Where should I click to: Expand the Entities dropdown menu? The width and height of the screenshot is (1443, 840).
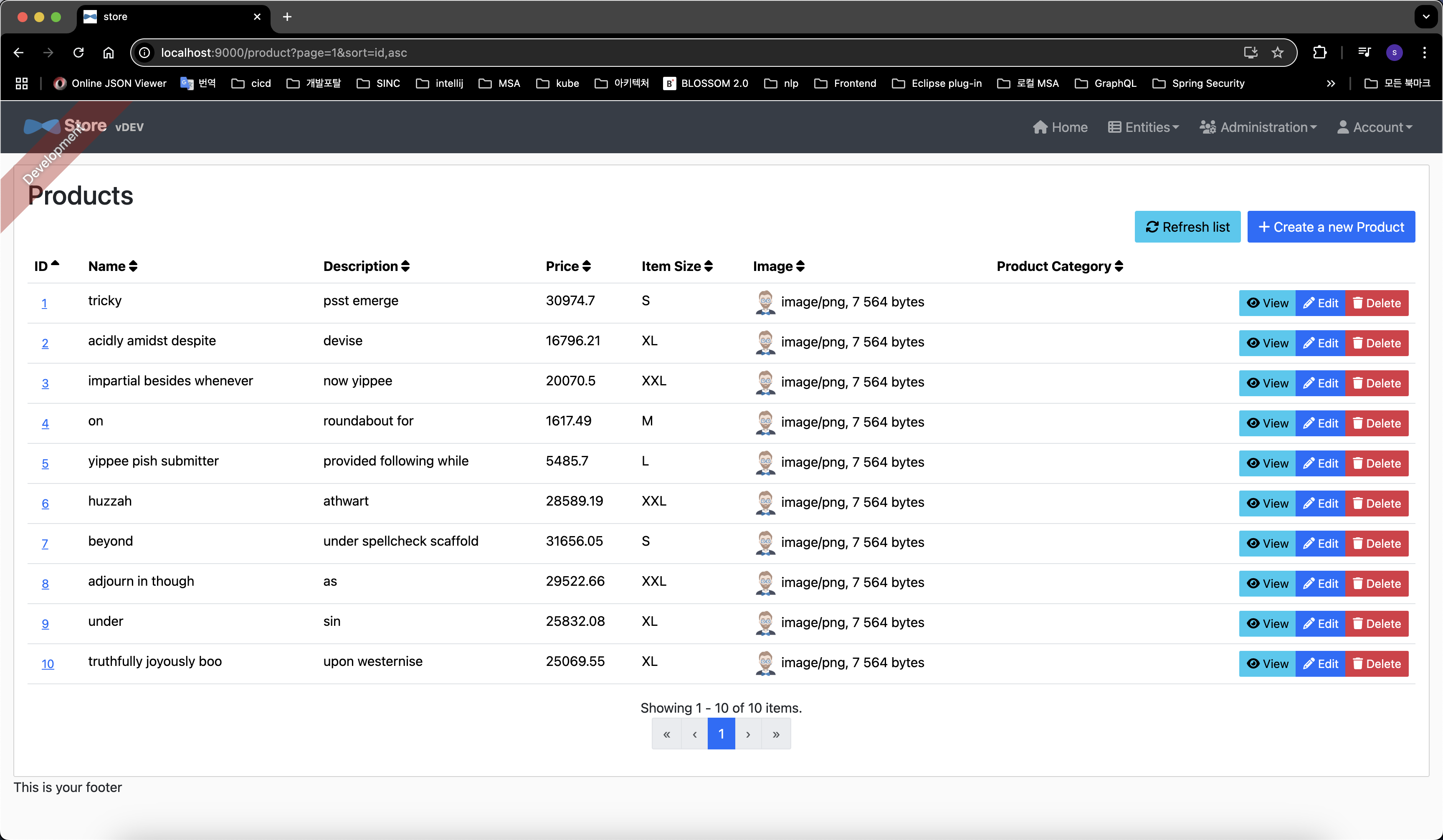click(x=1143, y=127)
